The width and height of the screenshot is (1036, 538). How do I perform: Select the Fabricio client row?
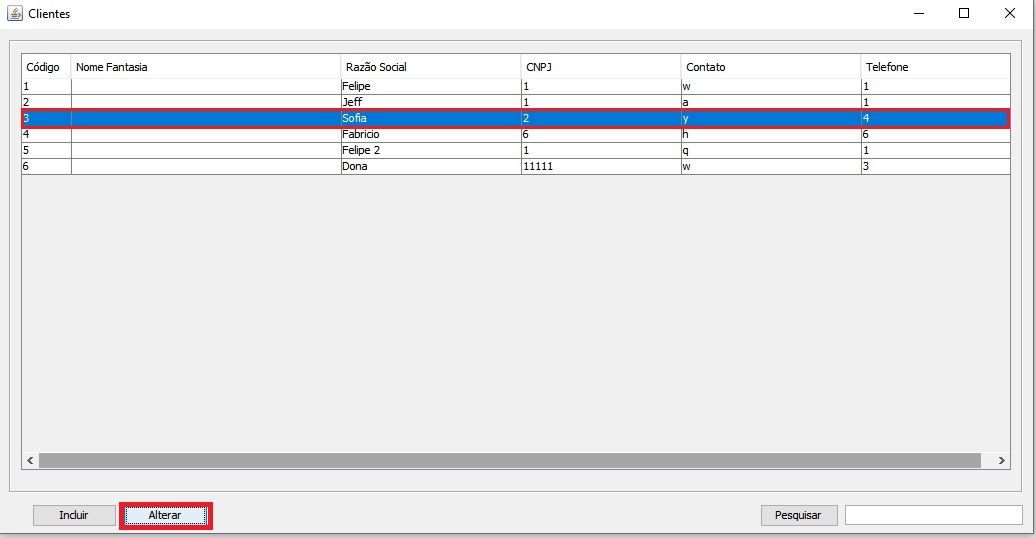pyautogui.click(x=516, y=134)
